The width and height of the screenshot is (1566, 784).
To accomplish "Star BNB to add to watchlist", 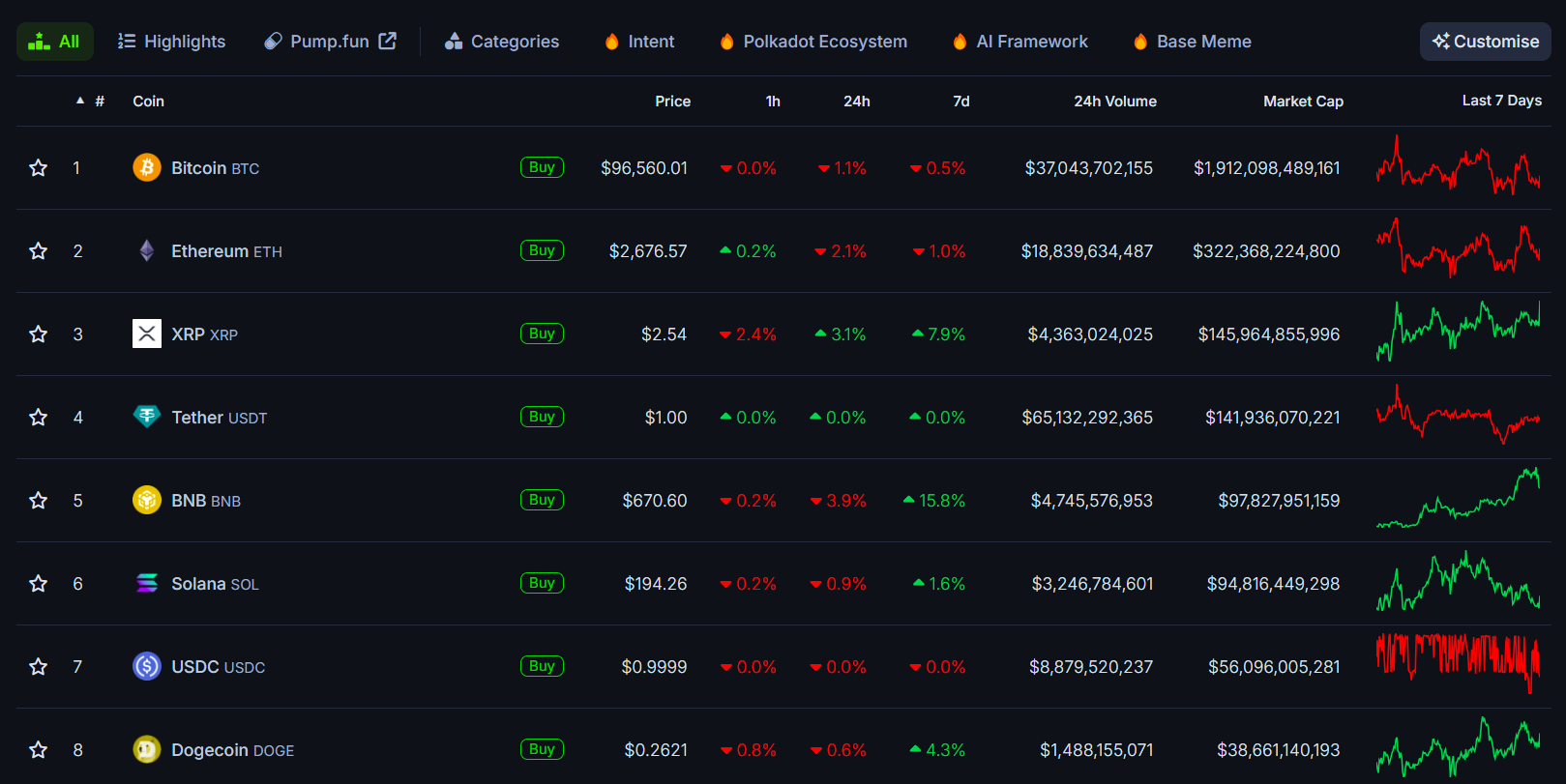I will click(x=39, y=501).
